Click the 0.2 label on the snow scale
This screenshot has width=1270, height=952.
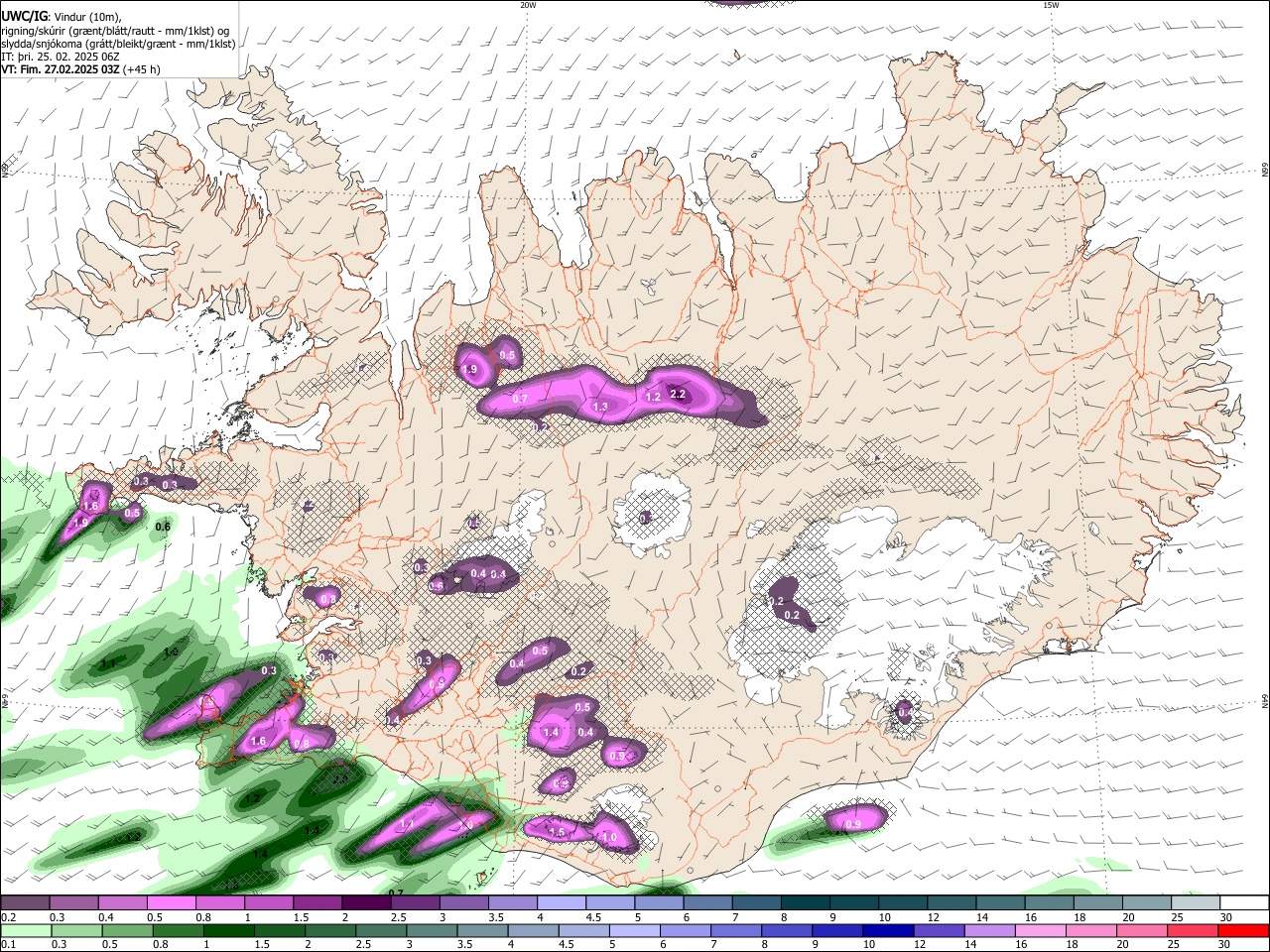click(x=9, y=917)
